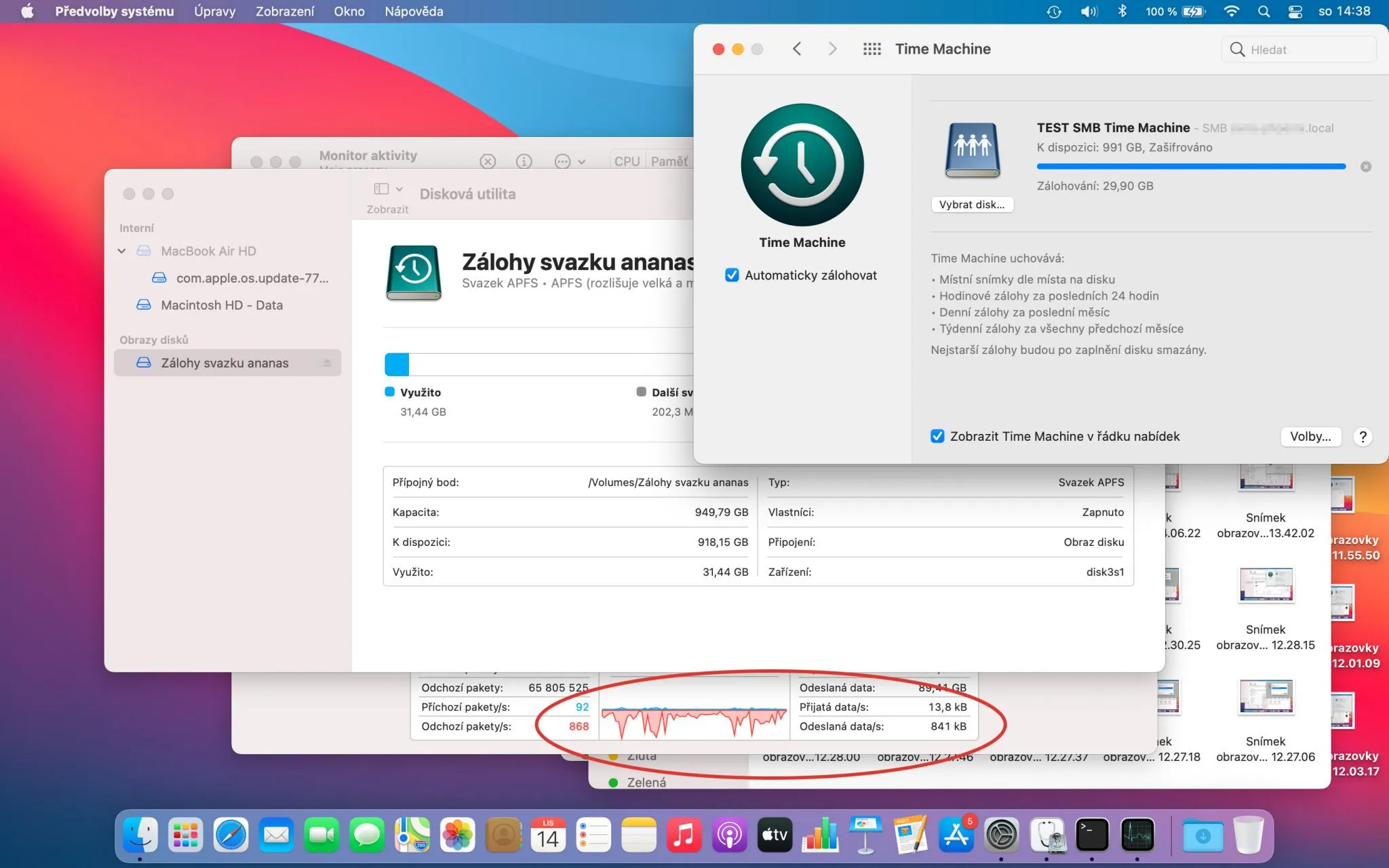Click the stop process icon in Monitor aktivity

488,161
